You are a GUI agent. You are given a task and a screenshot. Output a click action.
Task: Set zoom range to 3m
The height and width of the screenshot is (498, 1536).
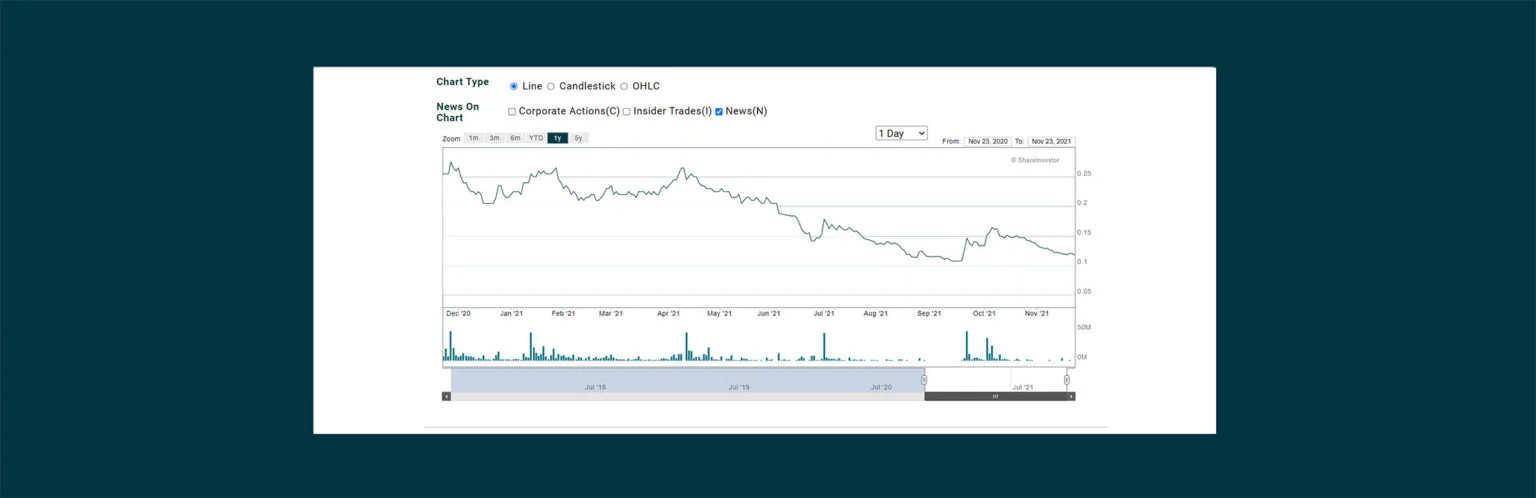[x=494, y=138]
